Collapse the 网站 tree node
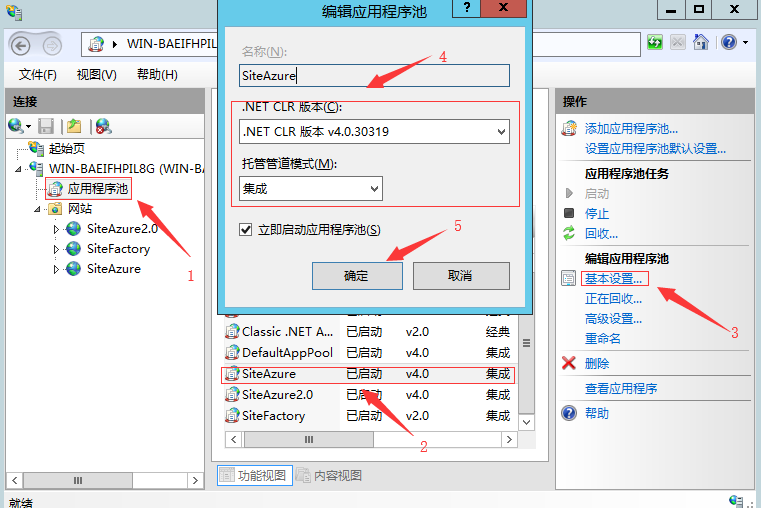The width and height of the screenshot is (761, 508). [37, 209]
